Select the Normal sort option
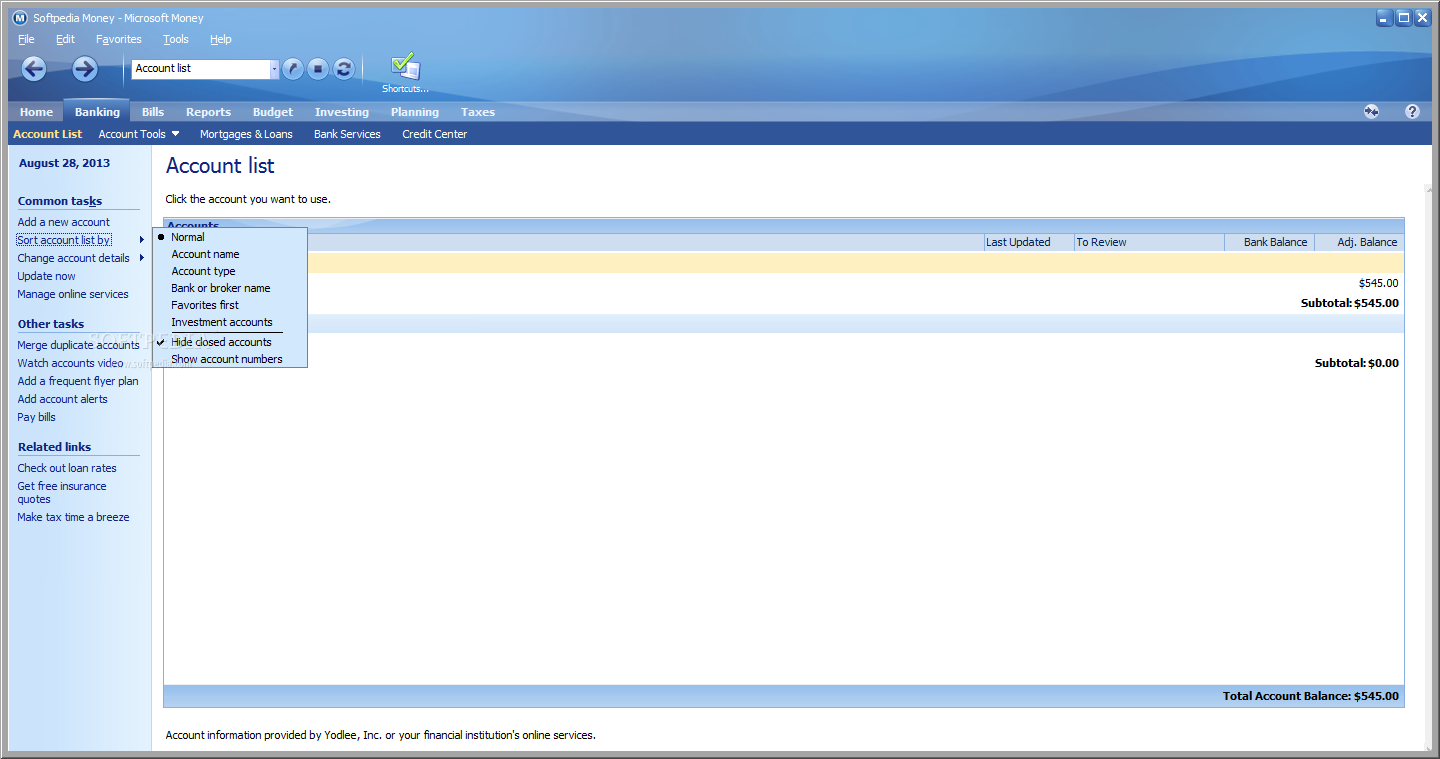This screenshot has width=1440, height=759. pyautogui.click(x=188, y=237)
